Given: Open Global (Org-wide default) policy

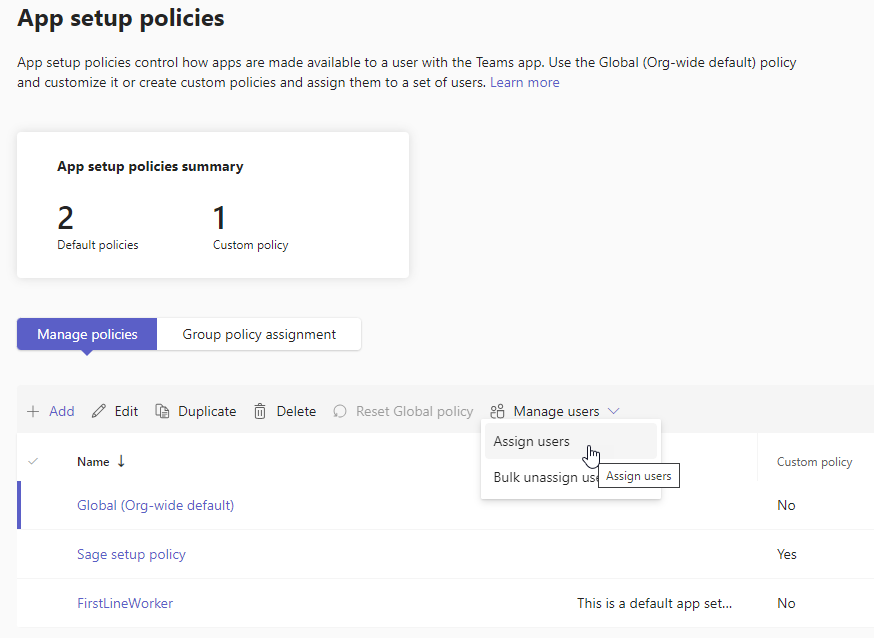Looking at the screenshot, I should click(x=155, y=505).
